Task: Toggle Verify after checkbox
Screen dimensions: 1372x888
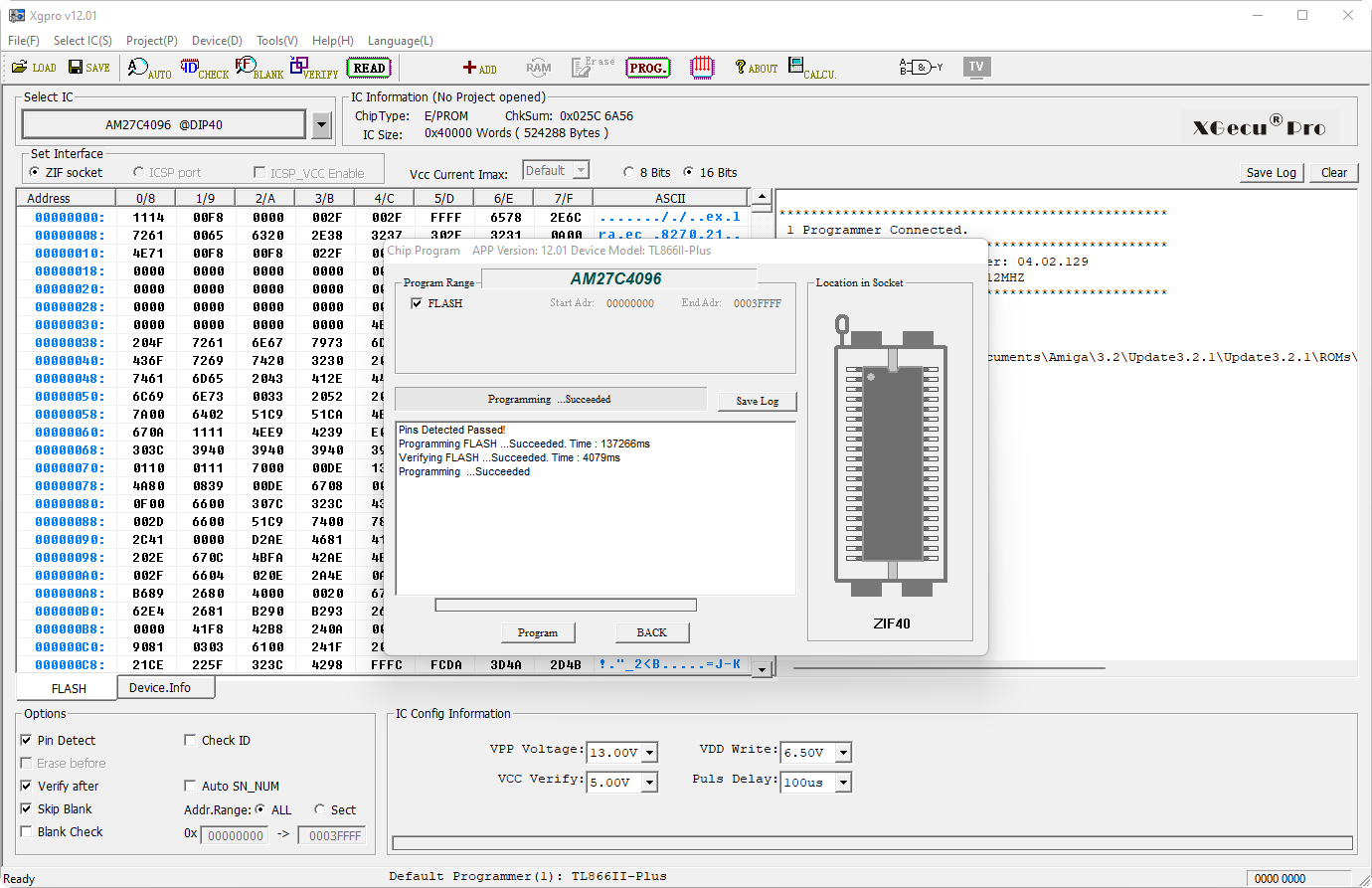Action: click(27, 786)
